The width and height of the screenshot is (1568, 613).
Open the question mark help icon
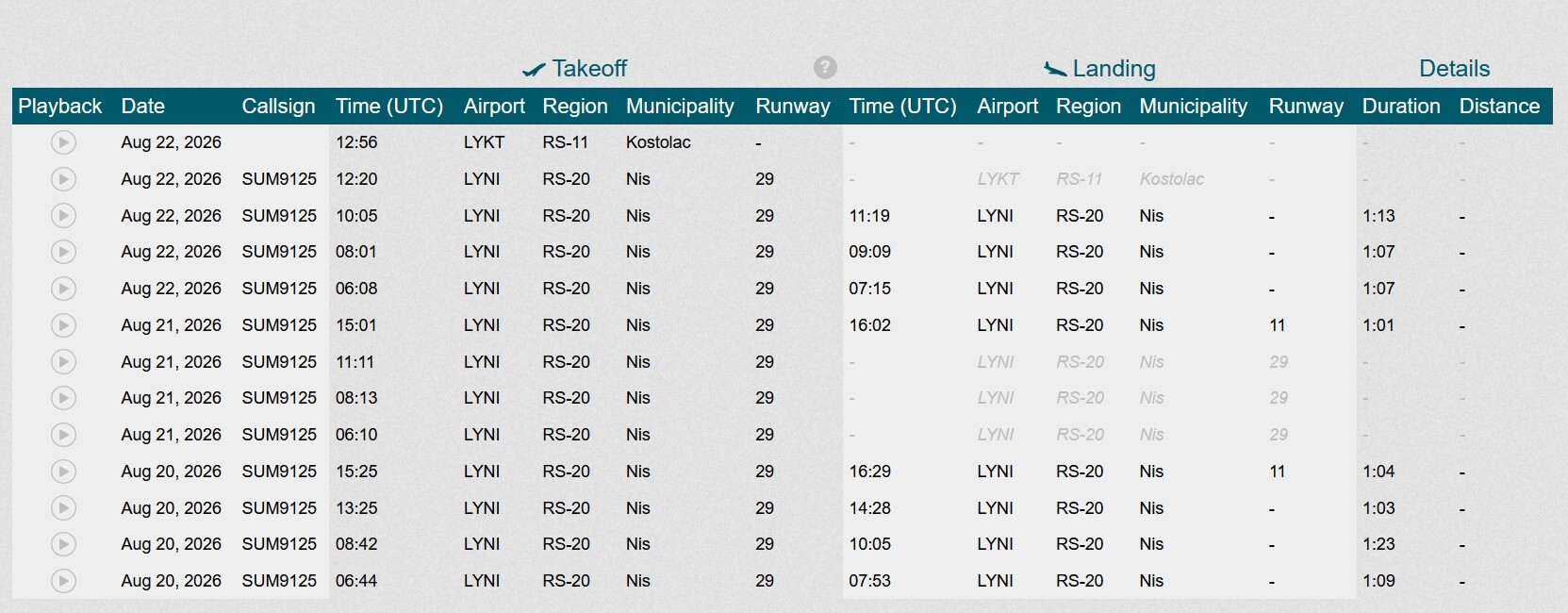point(825,68)
